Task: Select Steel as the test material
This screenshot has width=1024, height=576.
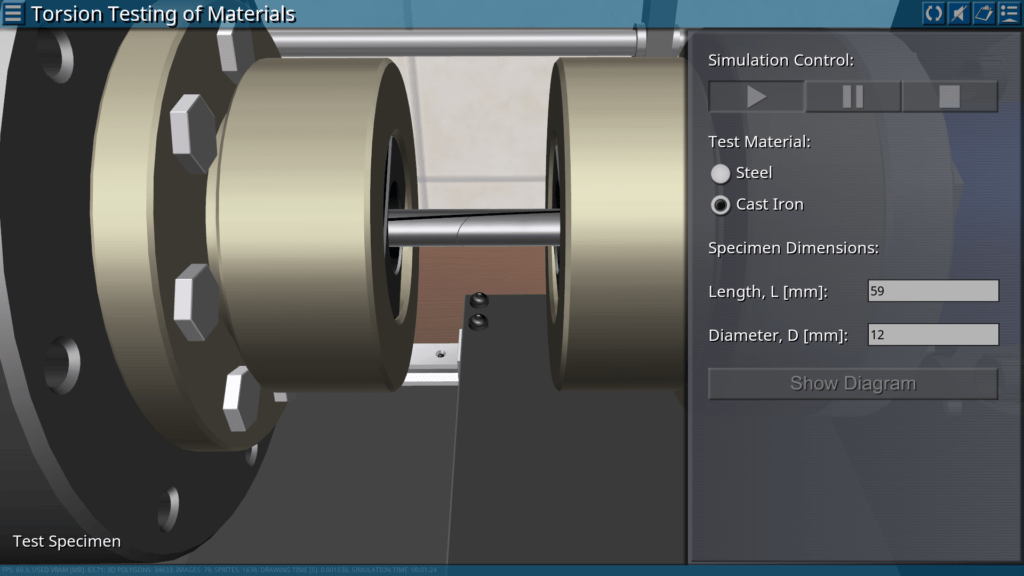Action: (x=721, y=173)
